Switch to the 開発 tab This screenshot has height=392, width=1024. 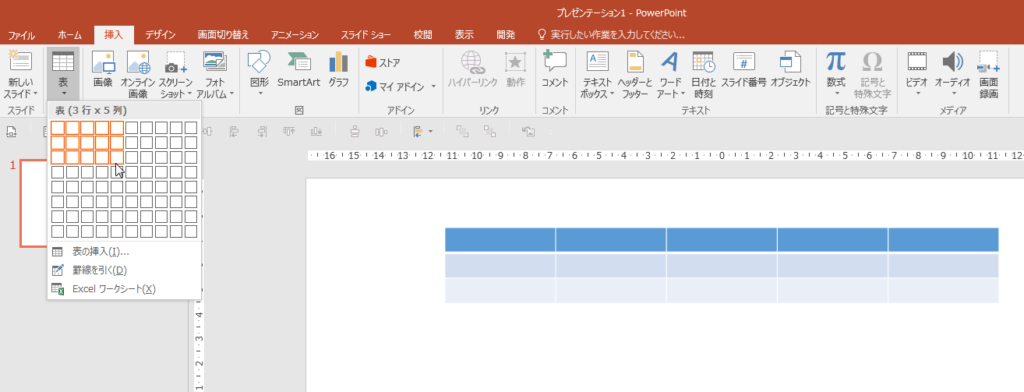505,35
